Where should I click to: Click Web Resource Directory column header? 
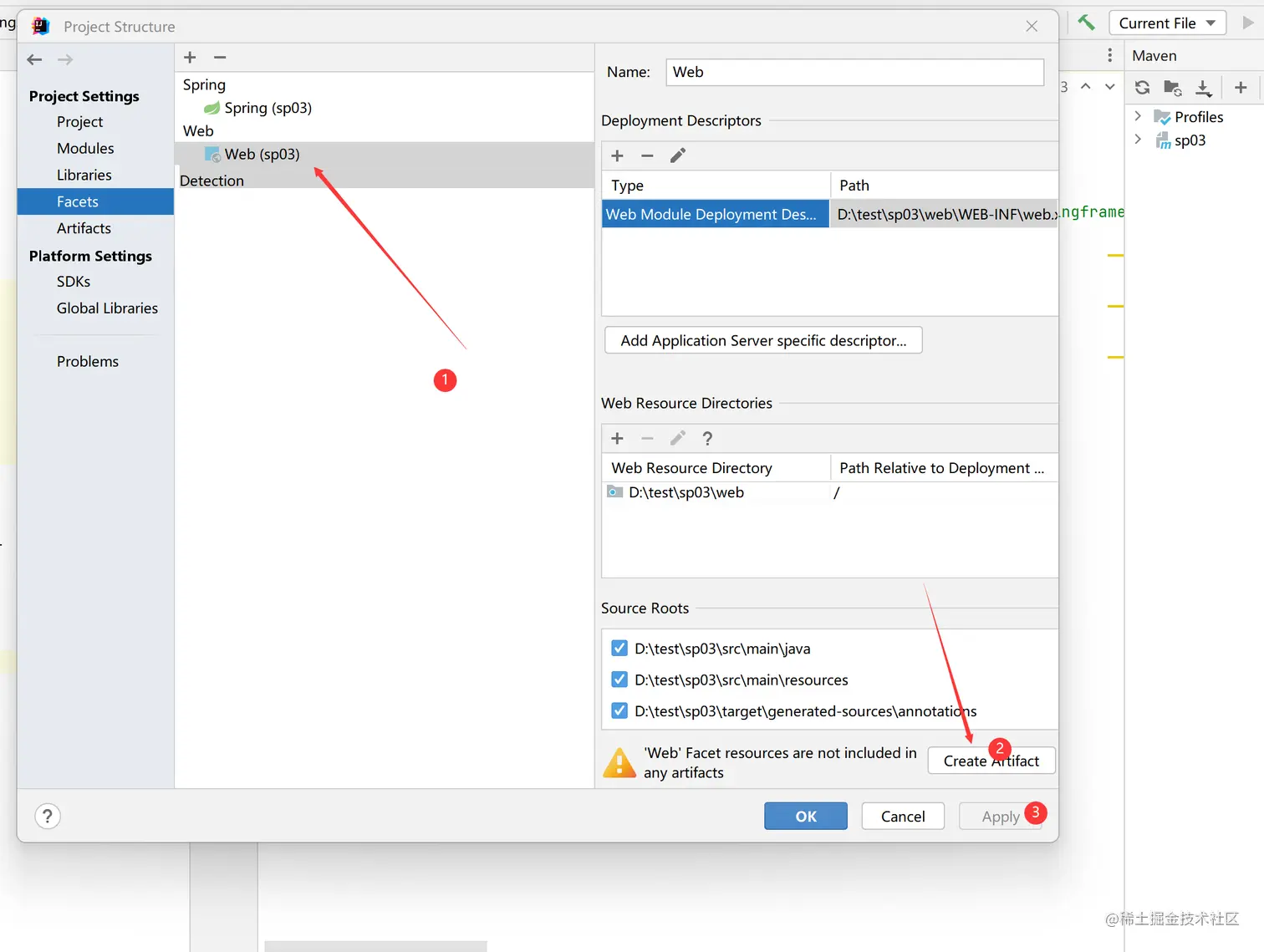pyautogui.click(x=716, y=468)
